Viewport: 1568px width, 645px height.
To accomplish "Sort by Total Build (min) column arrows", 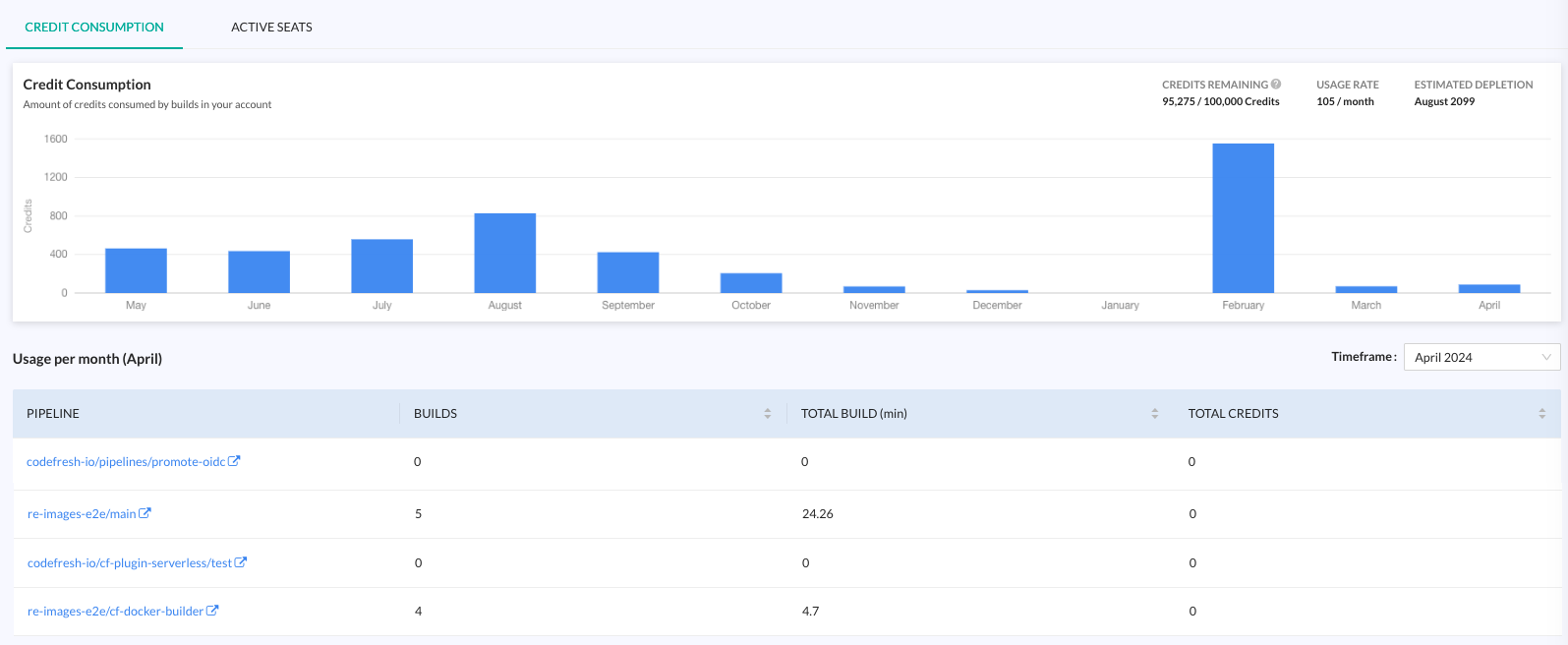I will 1155,414.
